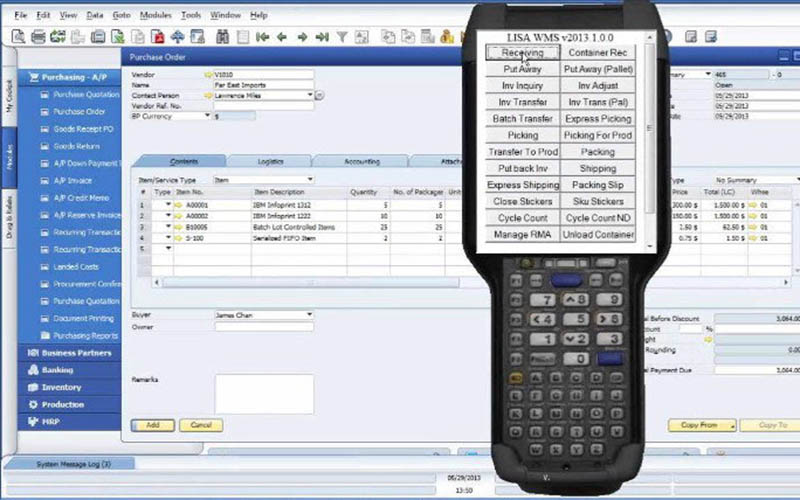Tap Container Rec on the handheld
This screenshot has height=500, width=800.
point(598,53)
